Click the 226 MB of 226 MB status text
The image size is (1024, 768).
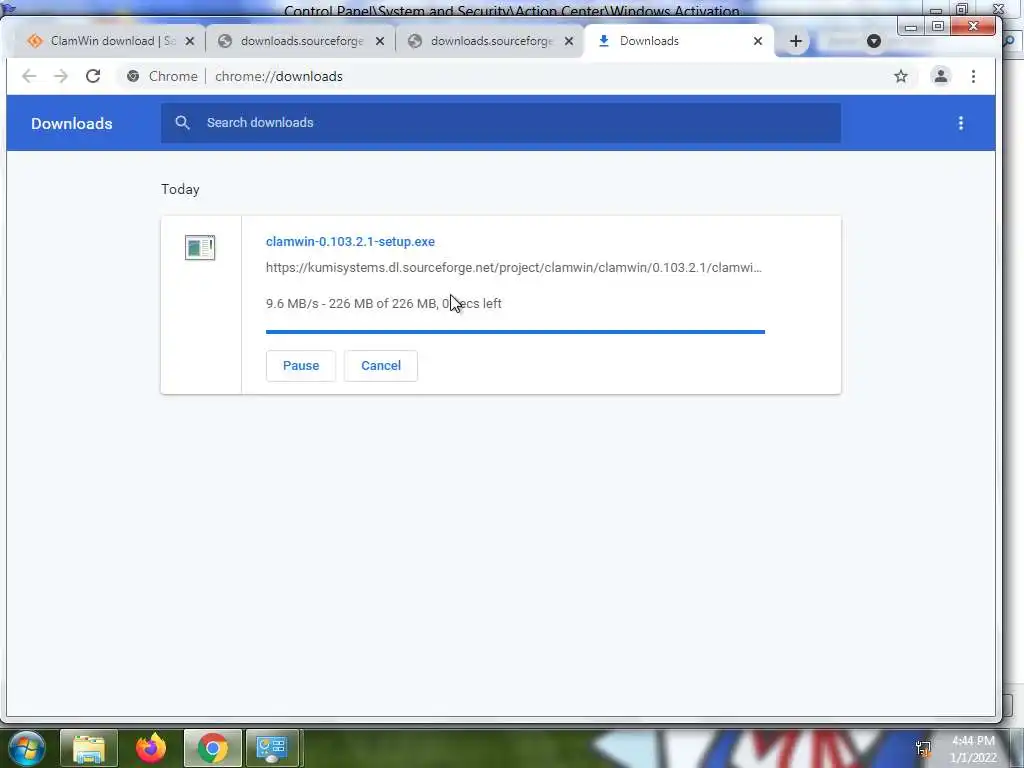(x=383, y=304)
